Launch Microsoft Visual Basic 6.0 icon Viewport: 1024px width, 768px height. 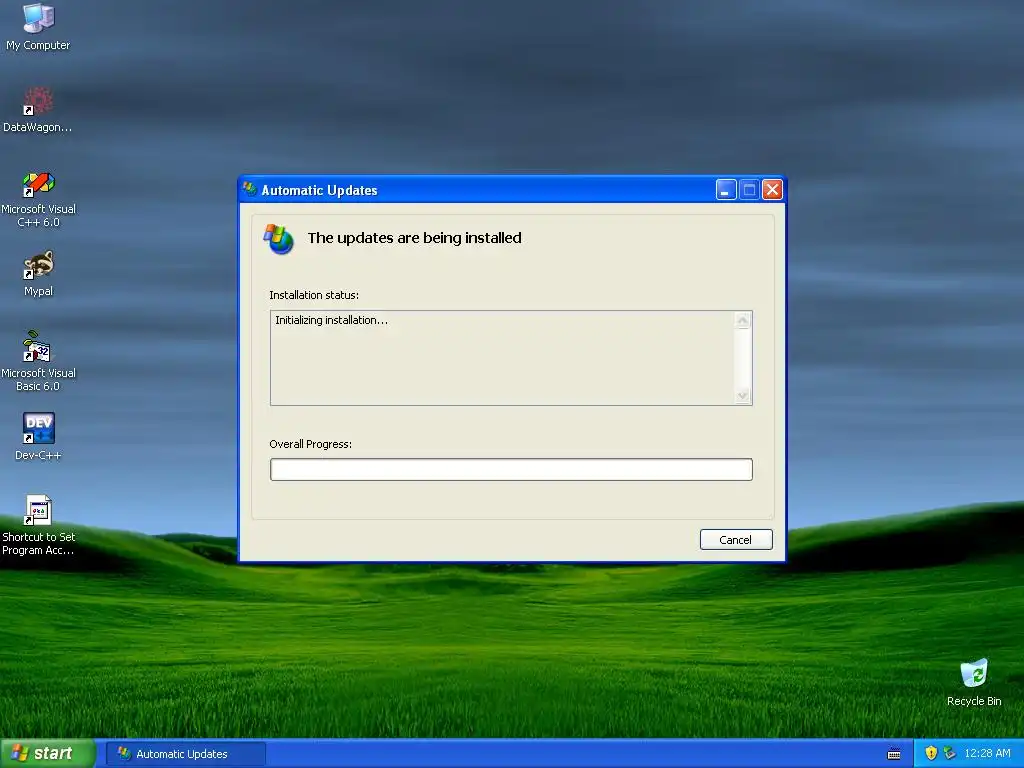pyautogui.click(x=38, y=347)
